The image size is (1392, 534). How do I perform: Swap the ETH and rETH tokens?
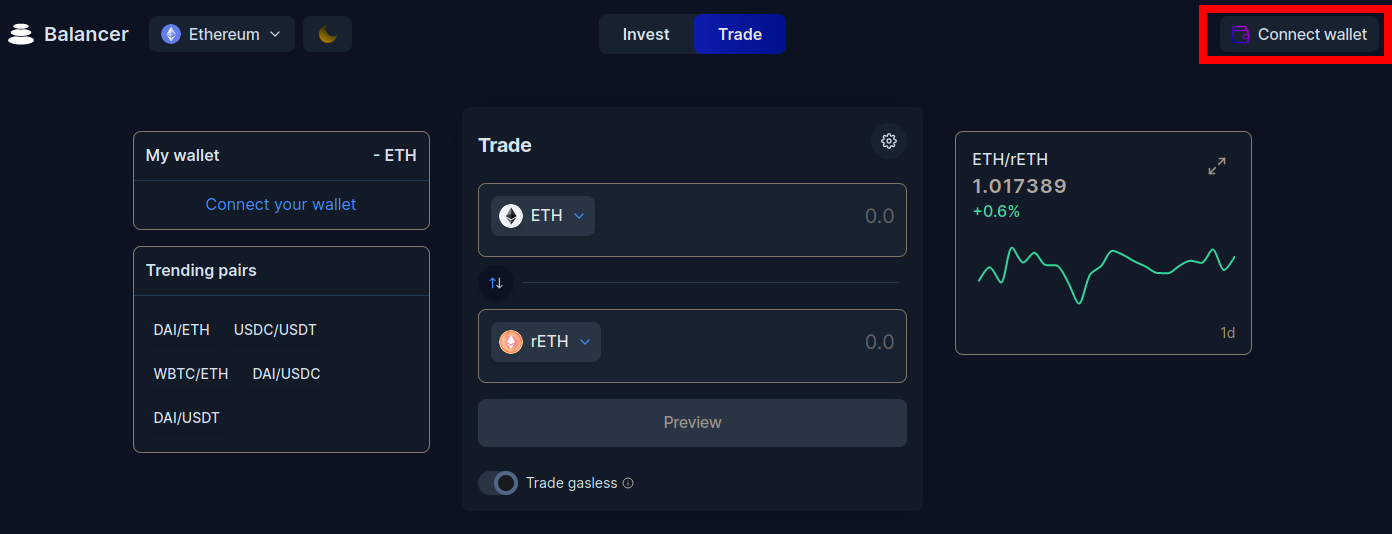[x=496, y=283]
